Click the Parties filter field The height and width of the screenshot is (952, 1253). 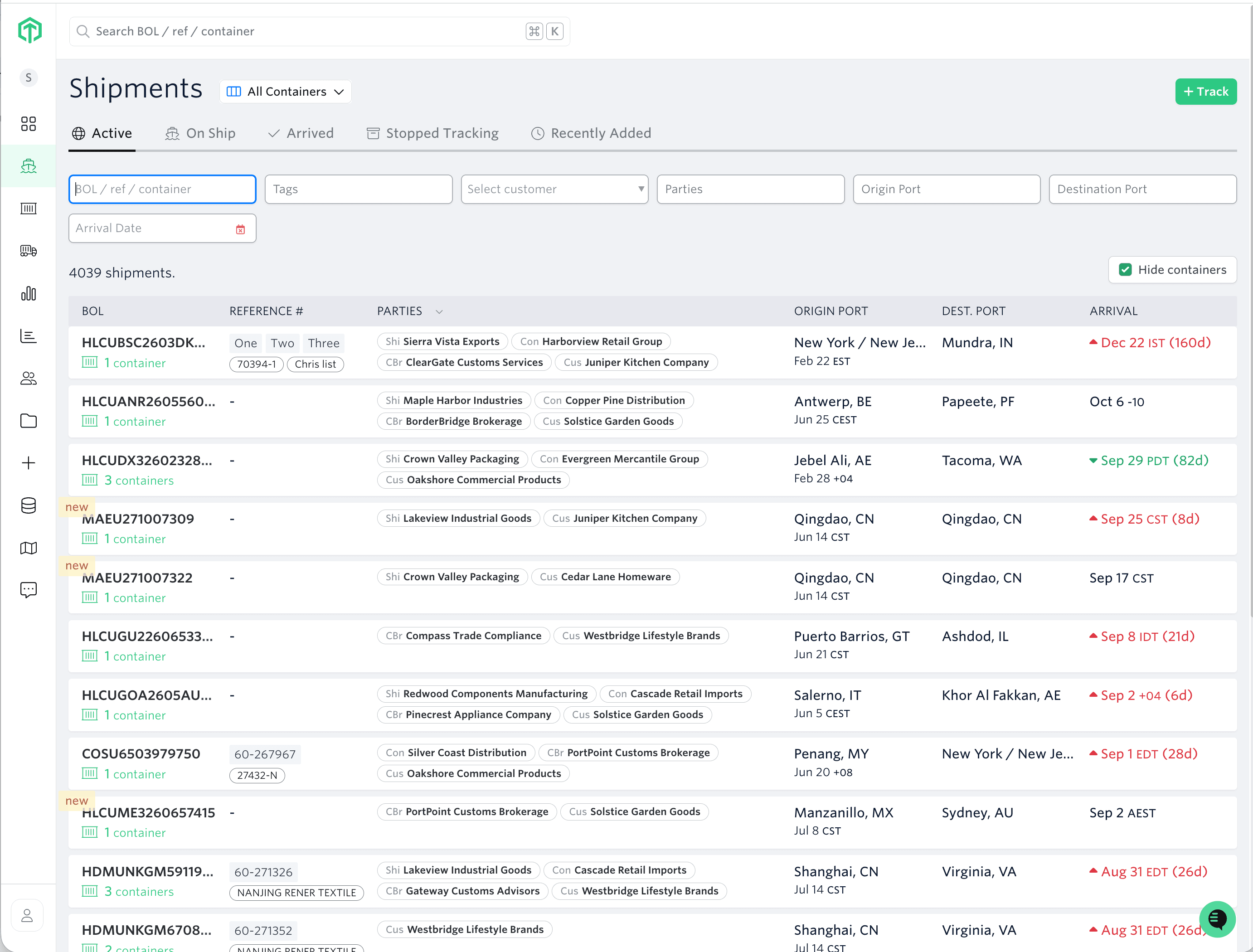pos(750,189)
